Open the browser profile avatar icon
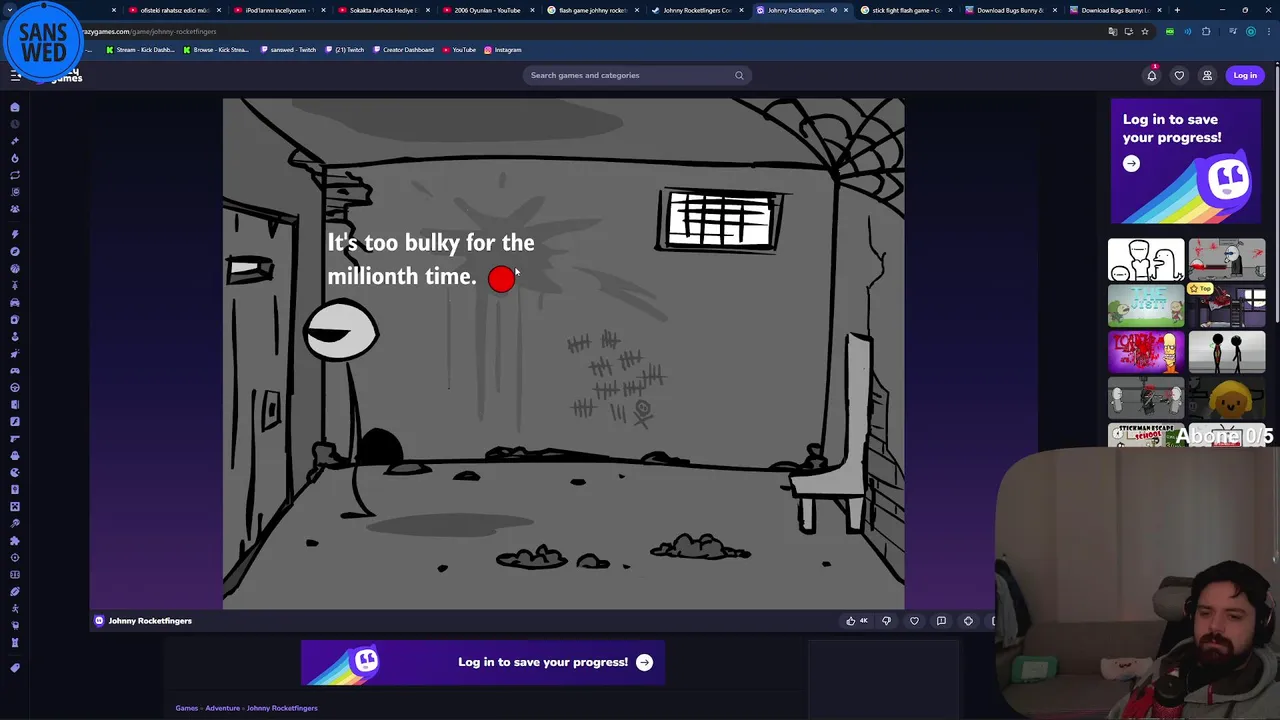The height and width of the screenshot is (720, 1280). (1251, 31)
